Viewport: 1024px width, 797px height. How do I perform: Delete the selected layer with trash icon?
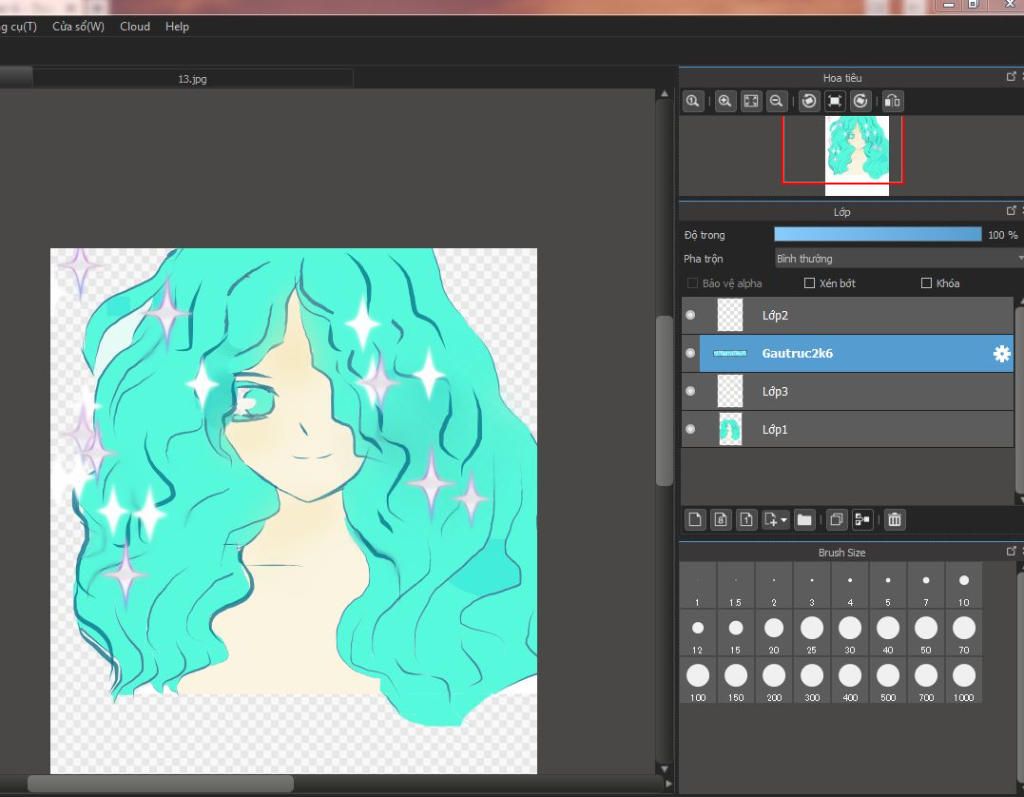[x=895, y=520]
